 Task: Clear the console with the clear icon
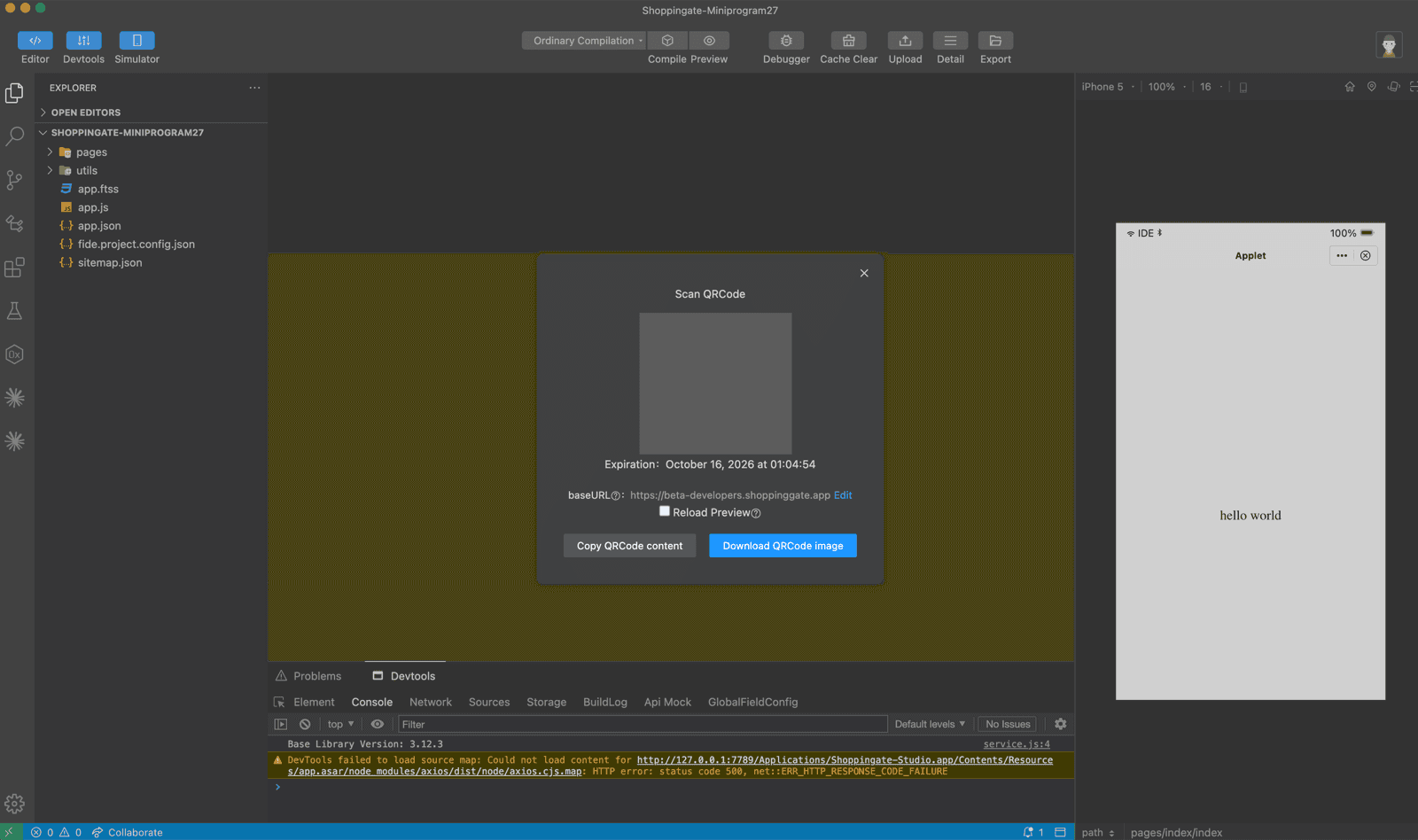pos(305,724)
